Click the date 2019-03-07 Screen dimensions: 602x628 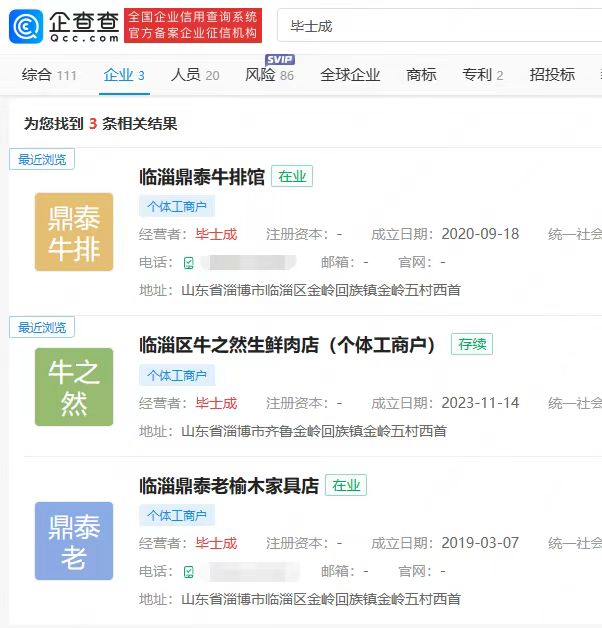pos(480,543)
